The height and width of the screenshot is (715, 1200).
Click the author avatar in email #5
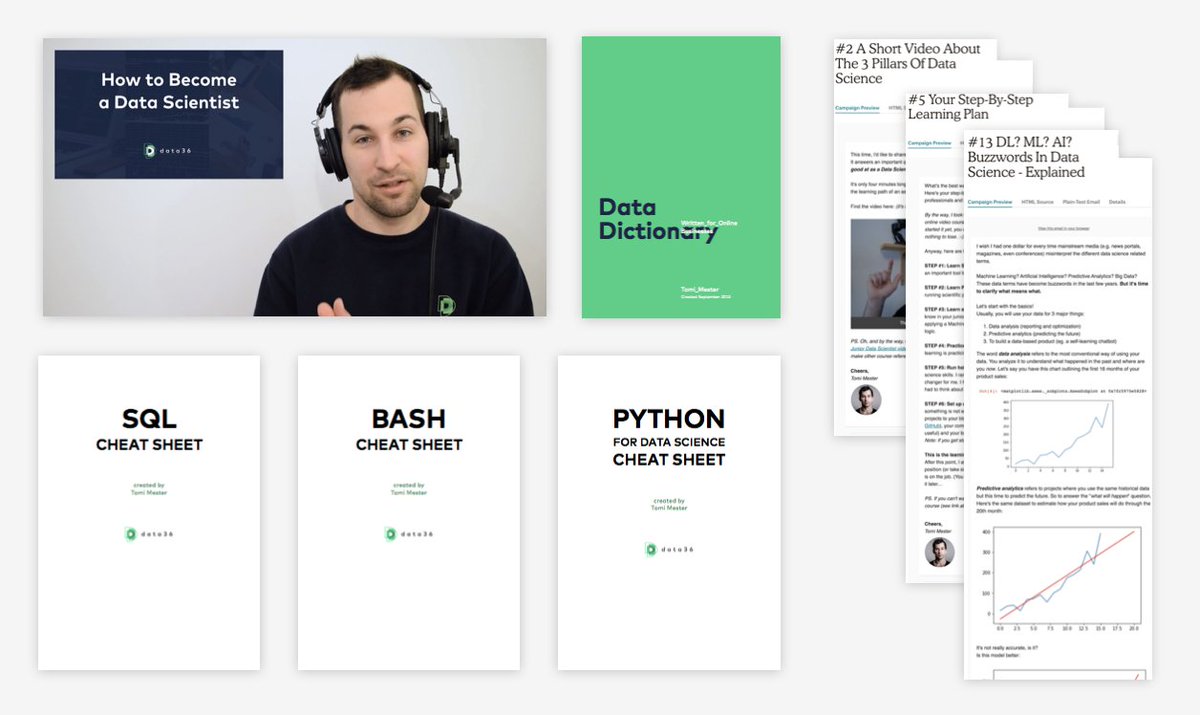tap(939, 552)
